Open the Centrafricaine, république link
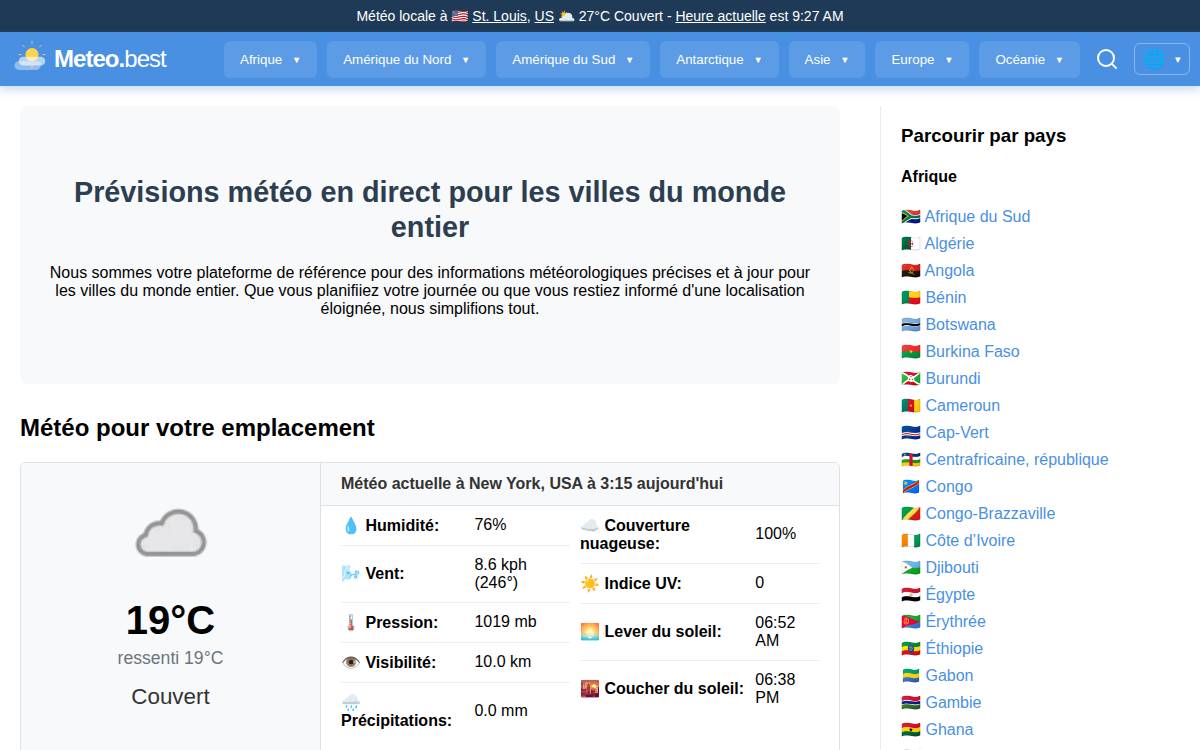 point(1017,459)
